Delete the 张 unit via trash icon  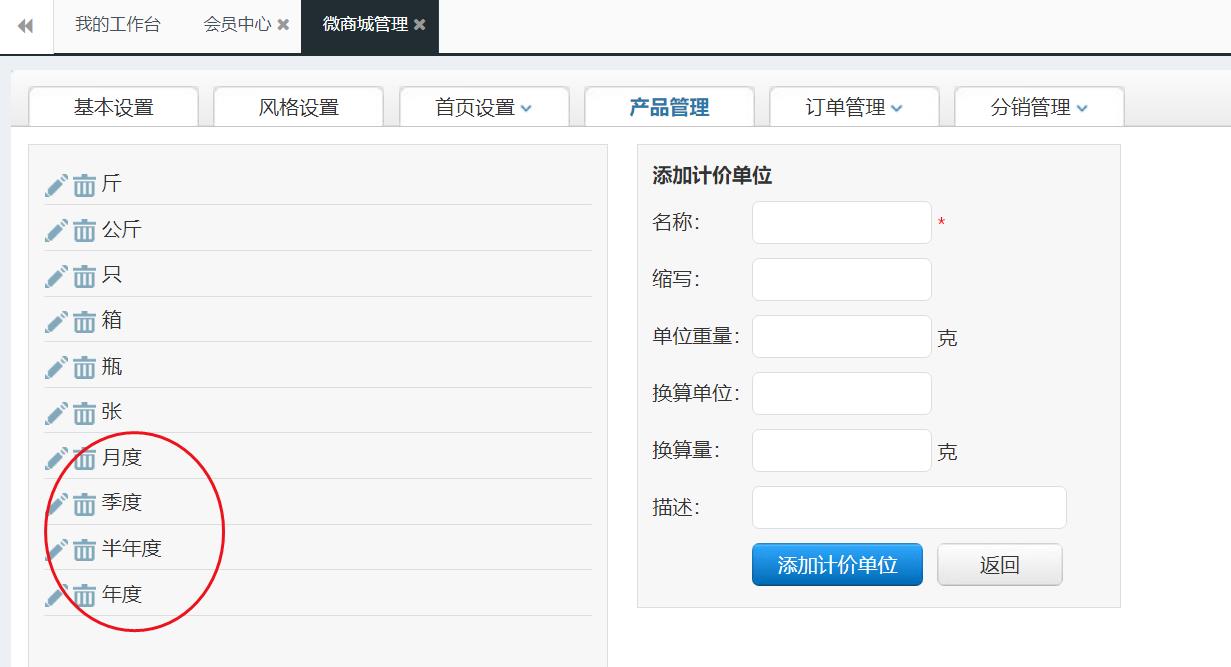point(84,413)
